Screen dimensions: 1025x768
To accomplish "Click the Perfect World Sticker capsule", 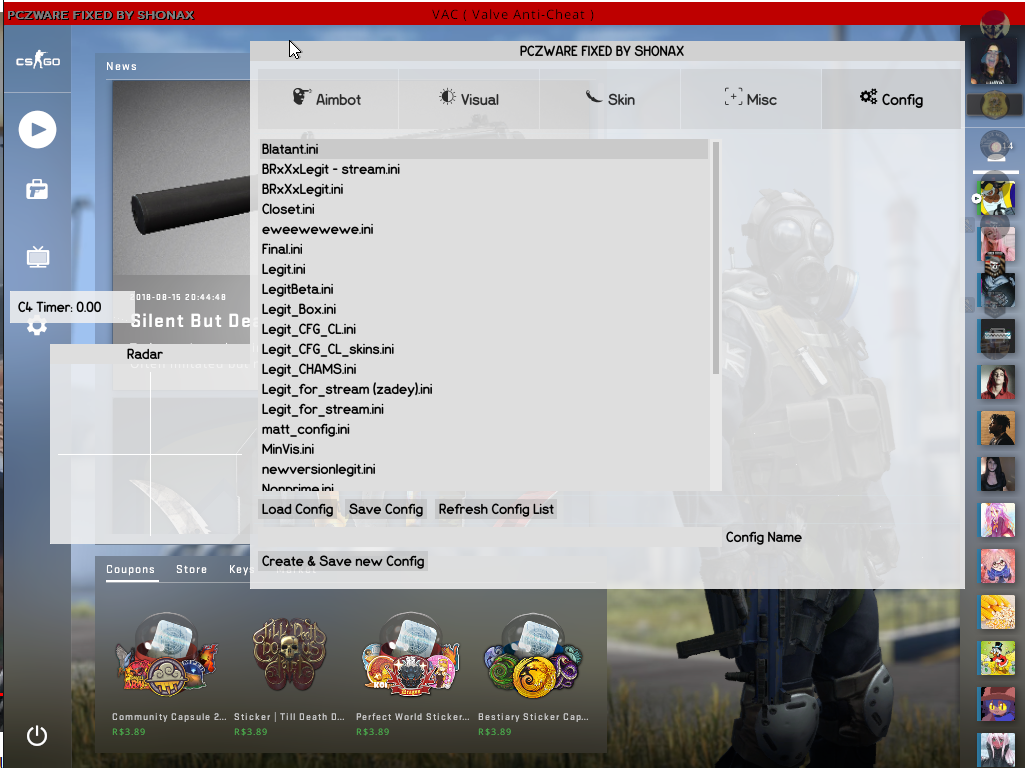I will click(x=412, y=675).
